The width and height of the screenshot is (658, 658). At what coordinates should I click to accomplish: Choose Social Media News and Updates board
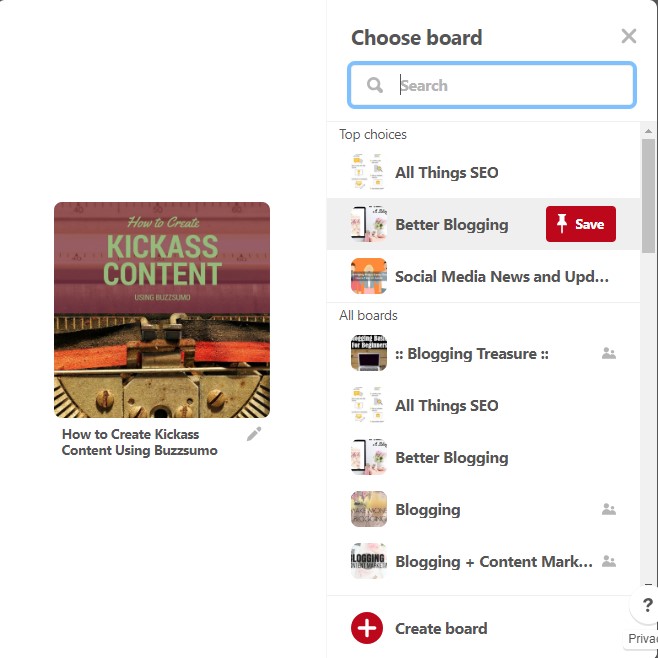coord(501,276)
